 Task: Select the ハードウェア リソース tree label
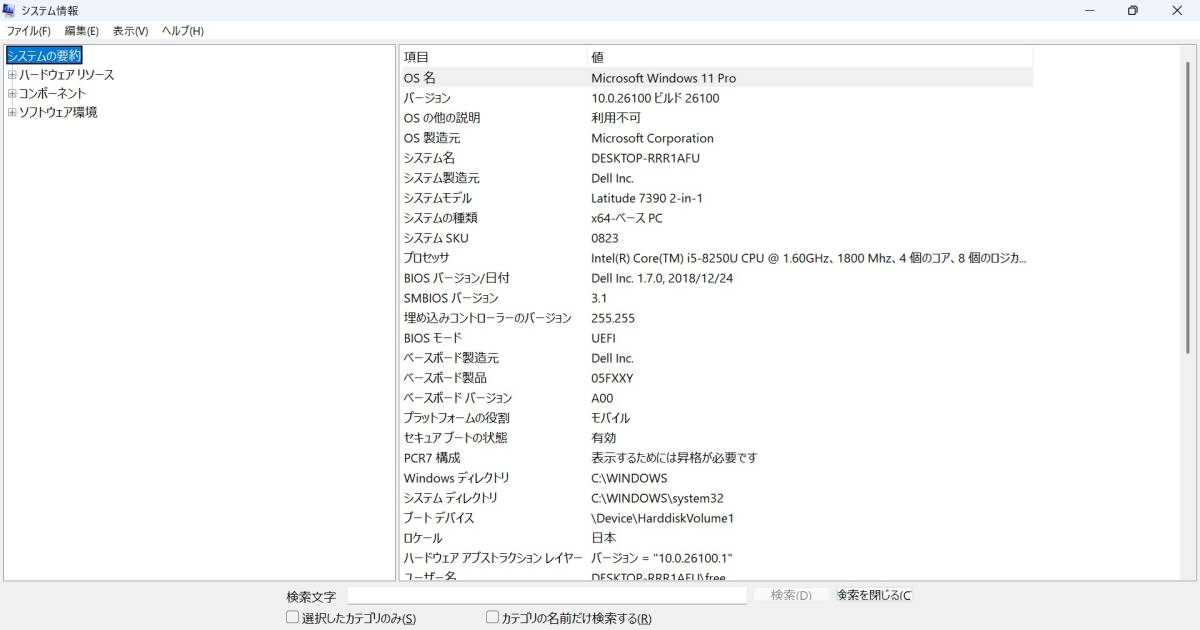coord(66,75)
